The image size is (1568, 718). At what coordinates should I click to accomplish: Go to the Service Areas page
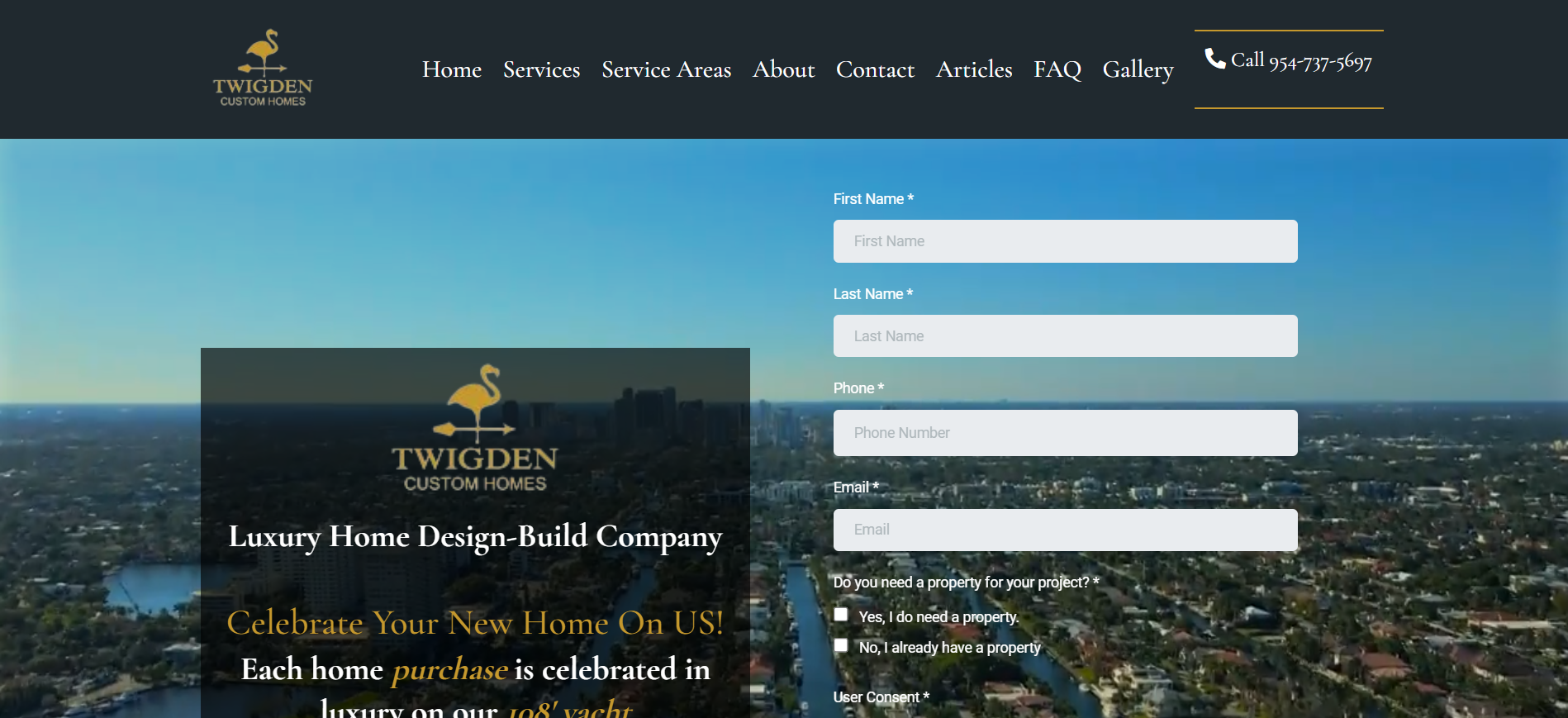coord(667,69)
